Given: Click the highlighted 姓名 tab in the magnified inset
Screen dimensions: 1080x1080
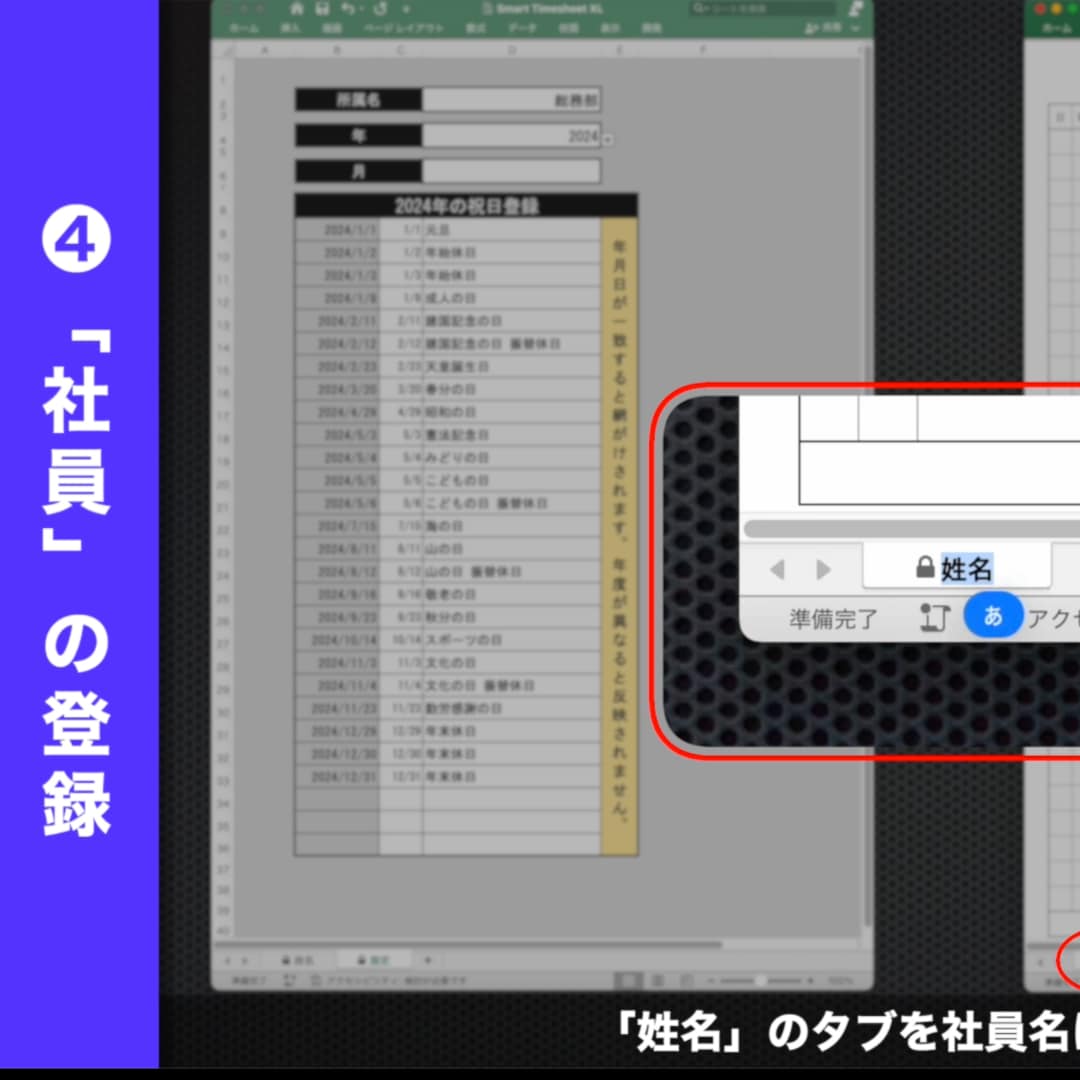Looking at the screenshot, I should [x=957, y=567].
